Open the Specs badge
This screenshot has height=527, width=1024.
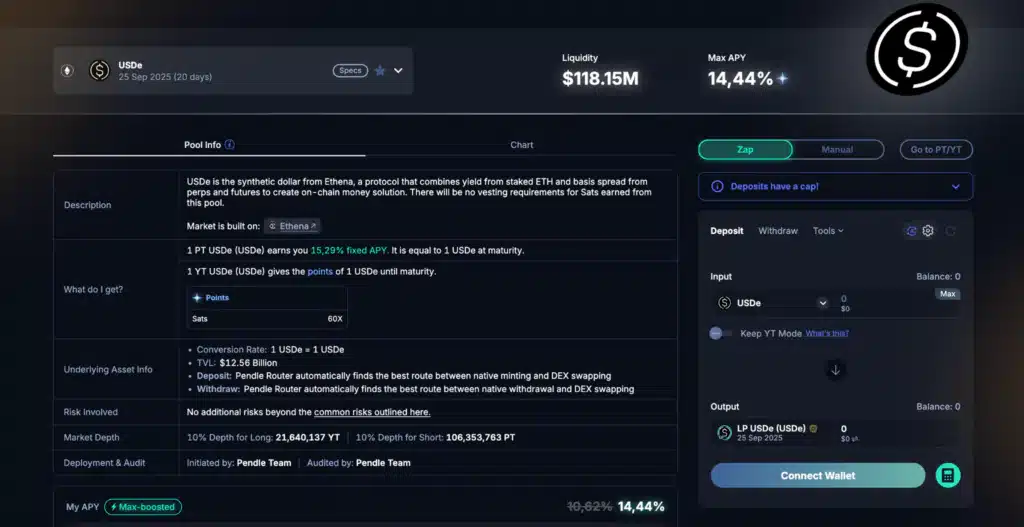350,71
